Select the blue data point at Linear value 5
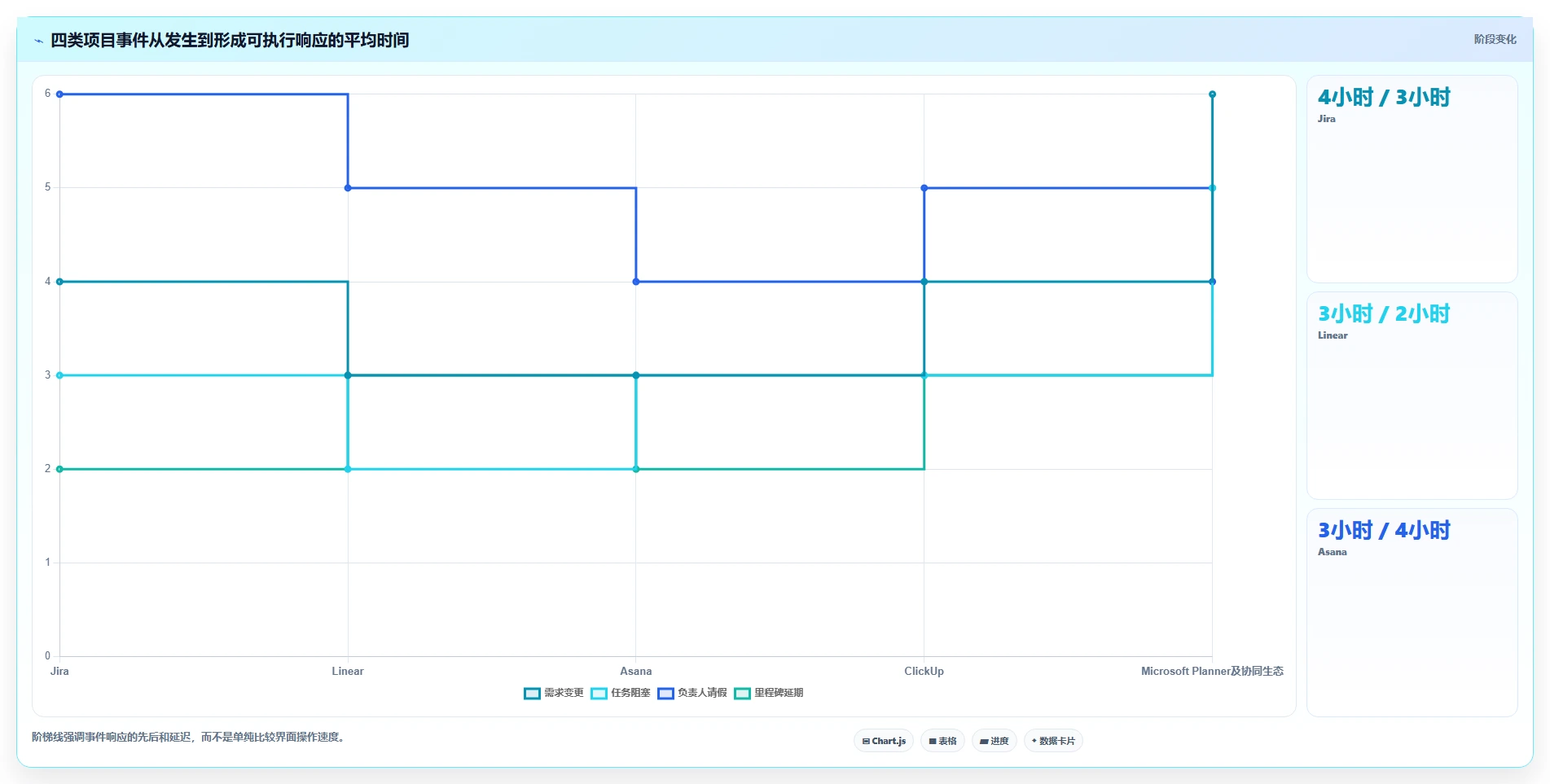Image resolution: width=1550 pixels, height=784 pixels. point(348,188)
